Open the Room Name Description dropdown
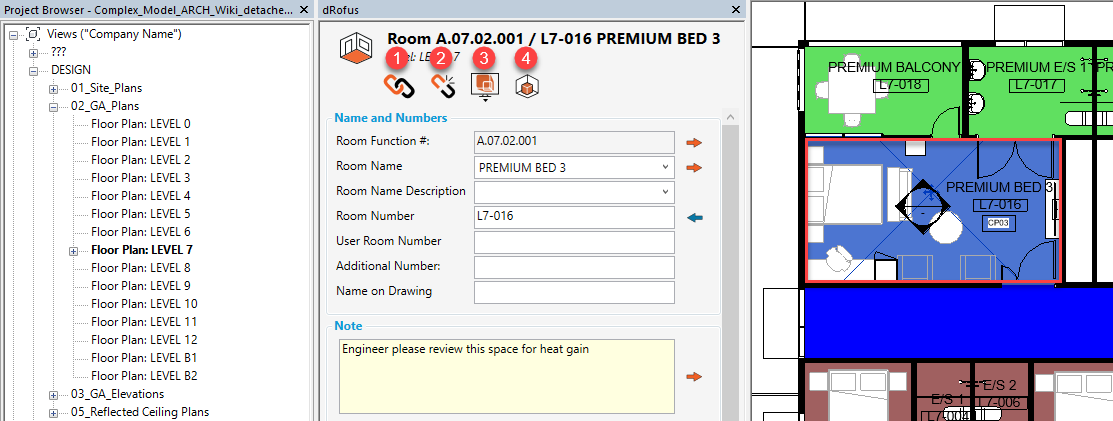The image size is (1113, 421). (x=665, y=192)
